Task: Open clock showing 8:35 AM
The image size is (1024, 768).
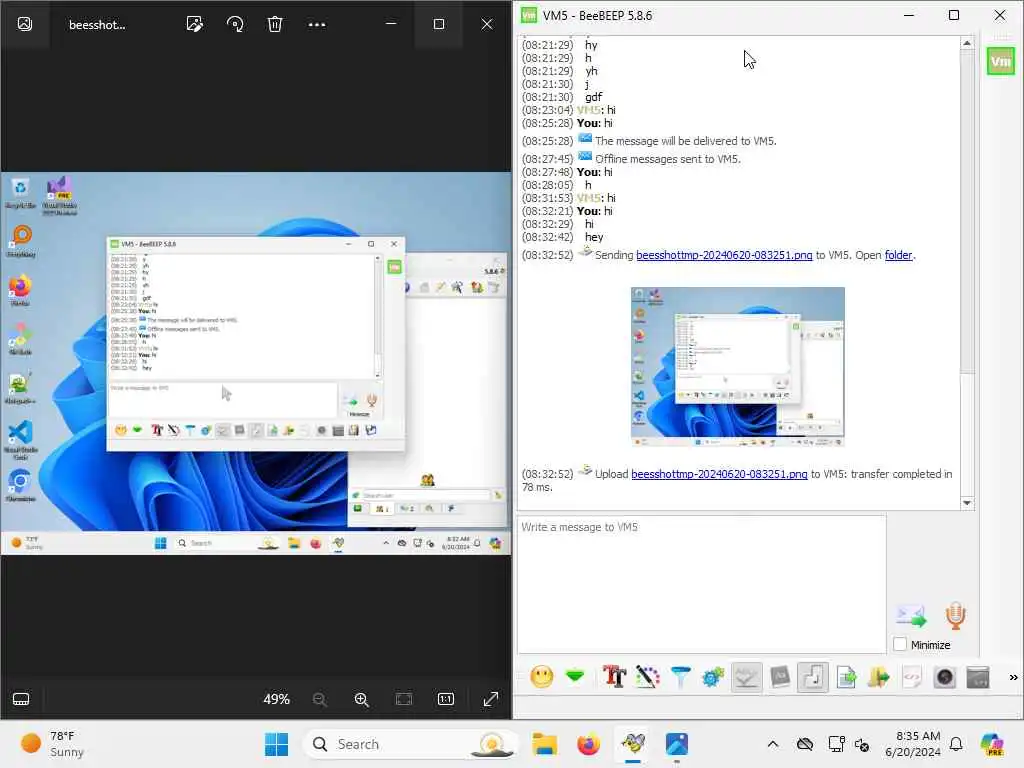Action: pyautogui.click(x=913, y=744)
